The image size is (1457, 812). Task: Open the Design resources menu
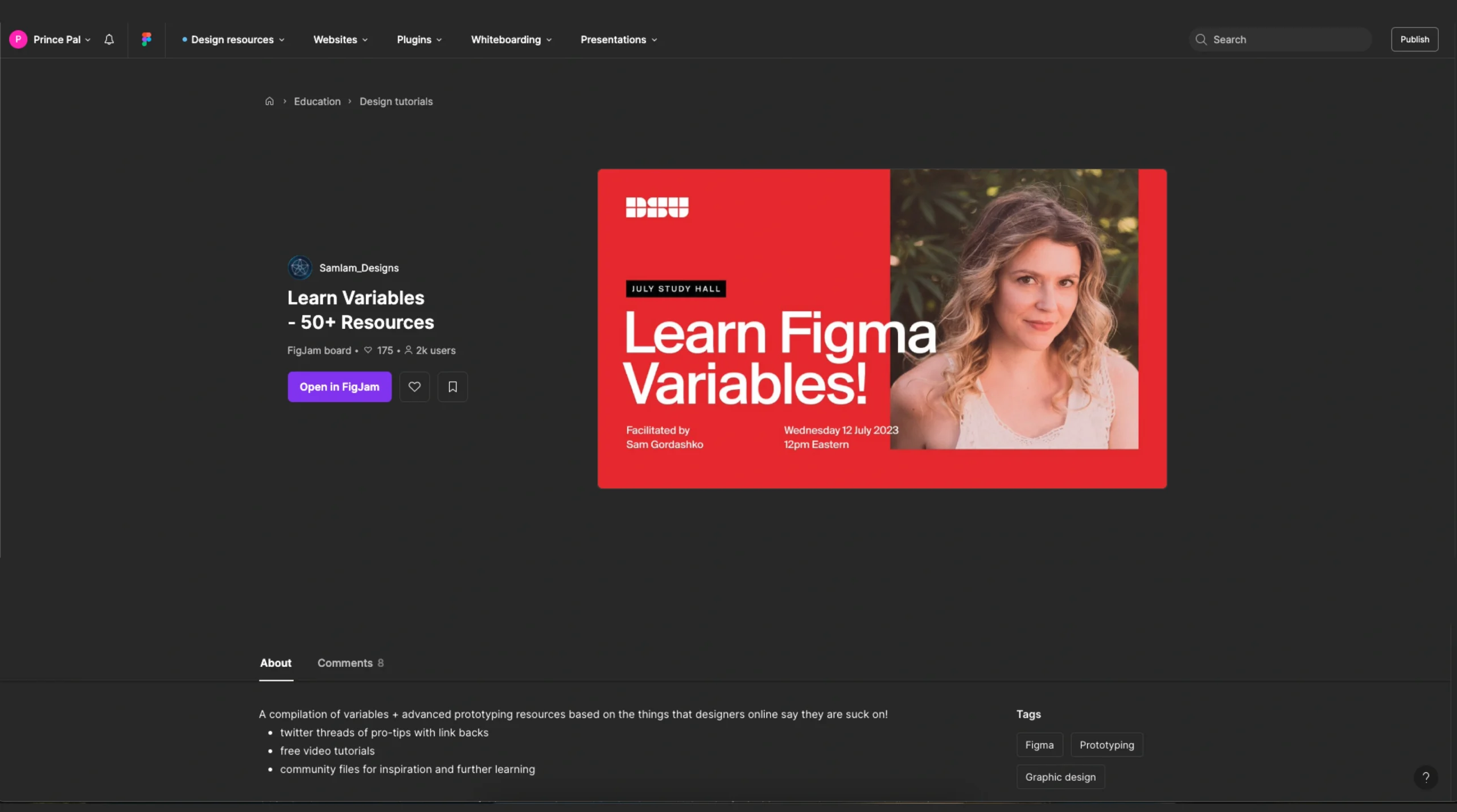(x=233, y=39)
